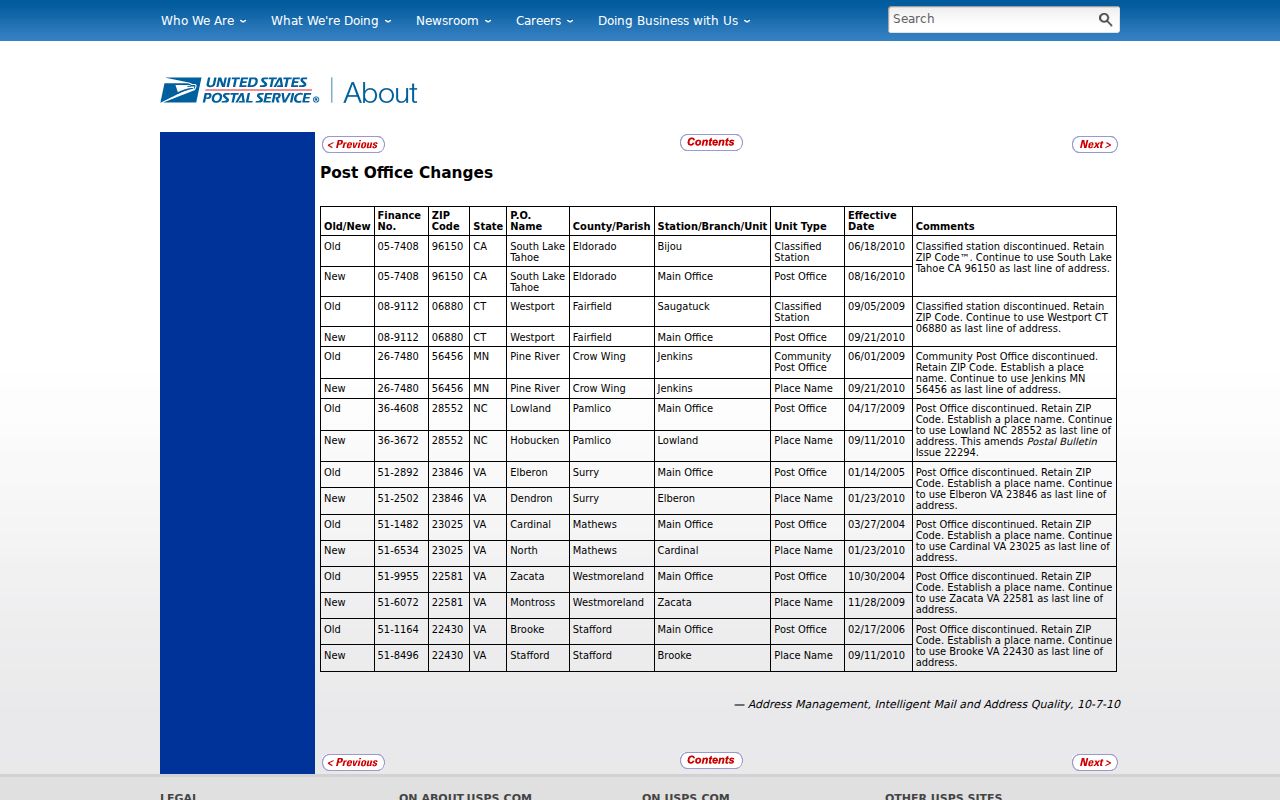Expand the Who We Are menu
This screenshot has height=800, width=1280.
pyautogui.click(x=203, y=21)
